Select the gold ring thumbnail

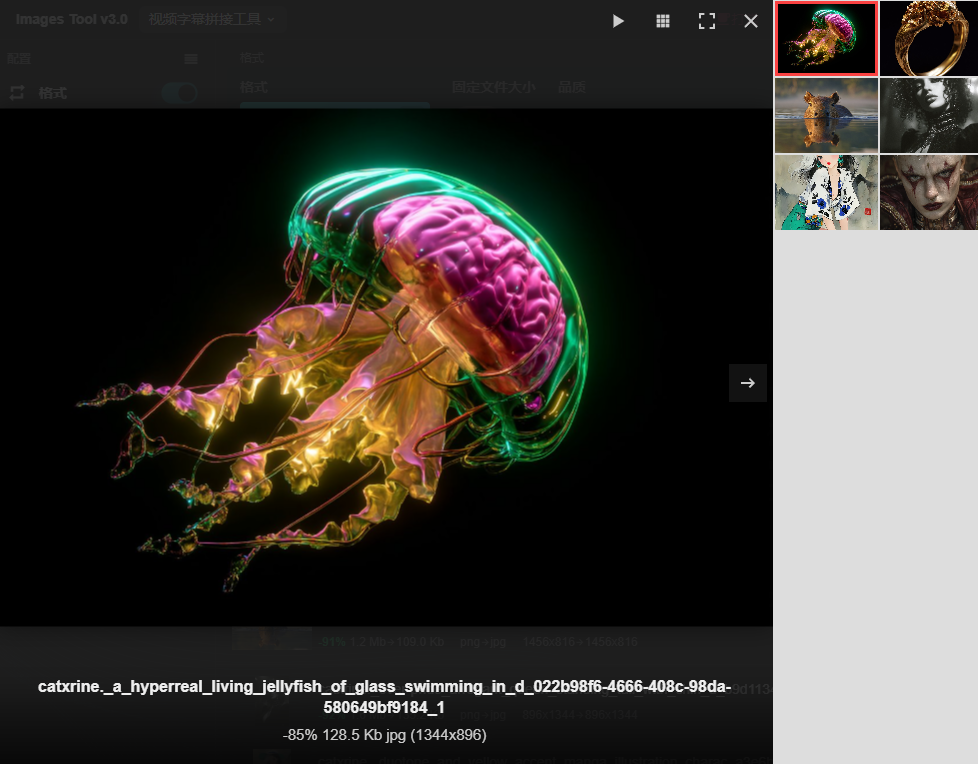929,39
